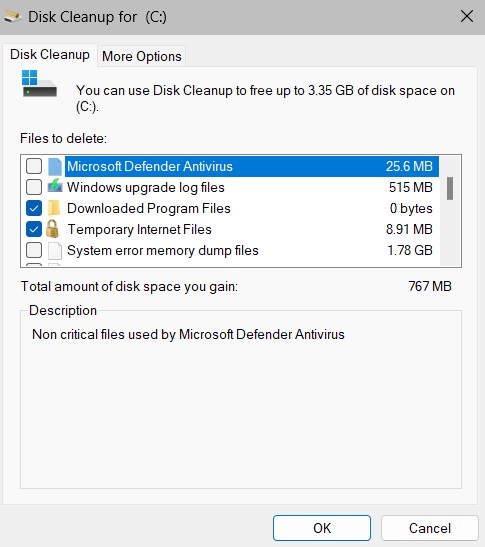
Task: Click the 25.6 MB size value
Action: 409,166
